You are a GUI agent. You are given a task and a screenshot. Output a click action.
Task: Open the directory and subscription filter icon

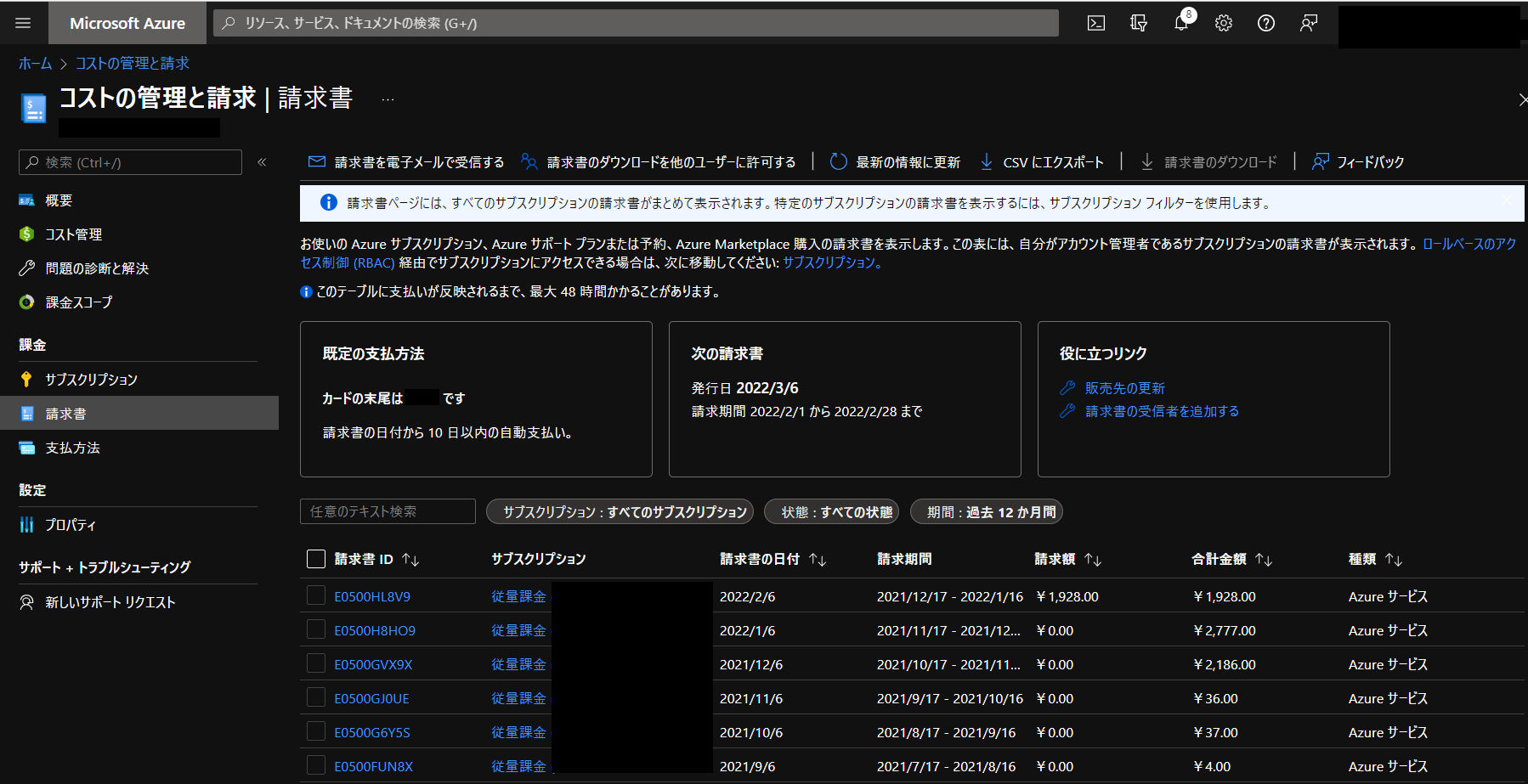pyautogui.click(x=1139, y=23)
